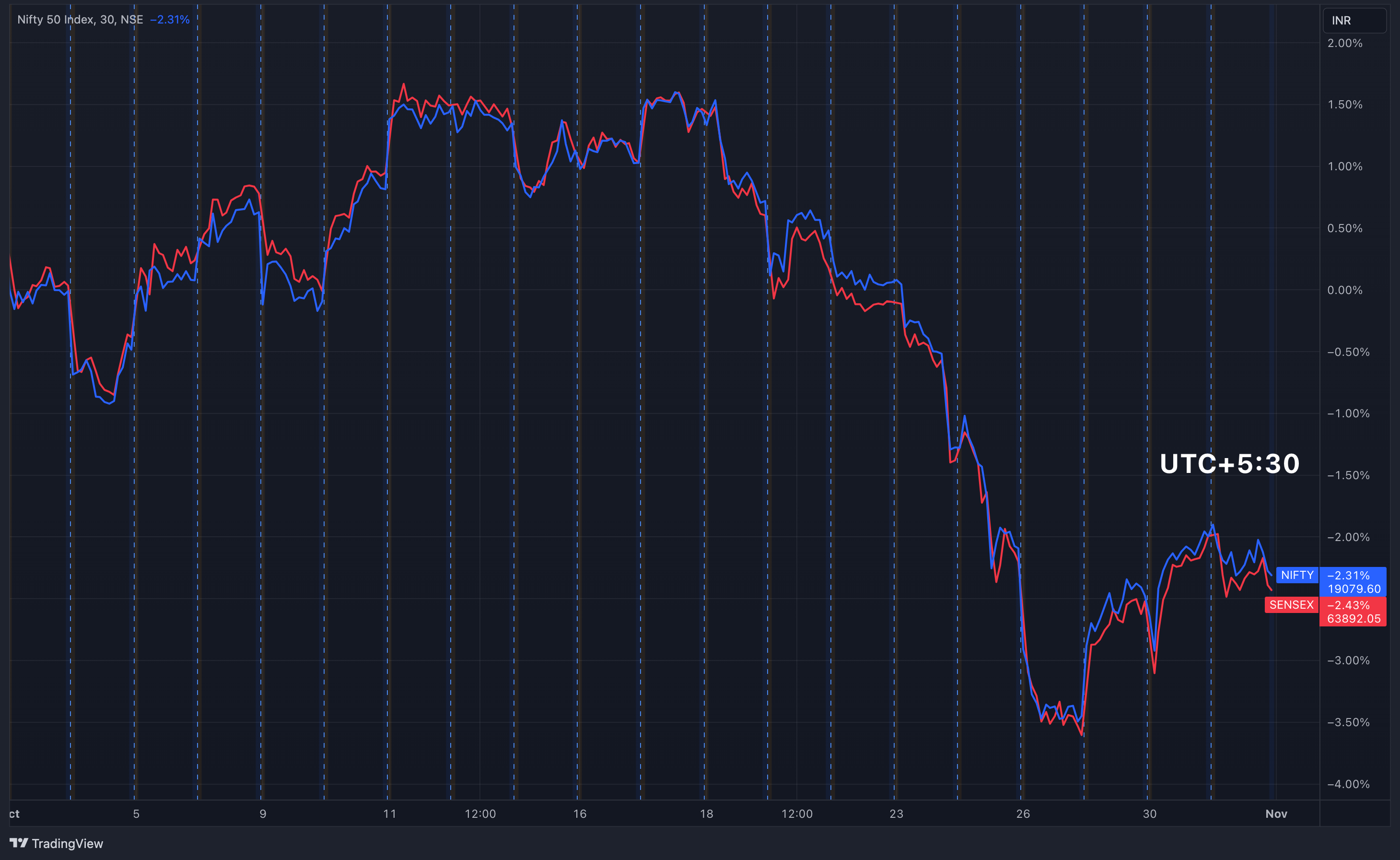The width and height of the screenshot is (1400, 860).
Task: Click date 5 on the time axis
Action: [136, 814]
